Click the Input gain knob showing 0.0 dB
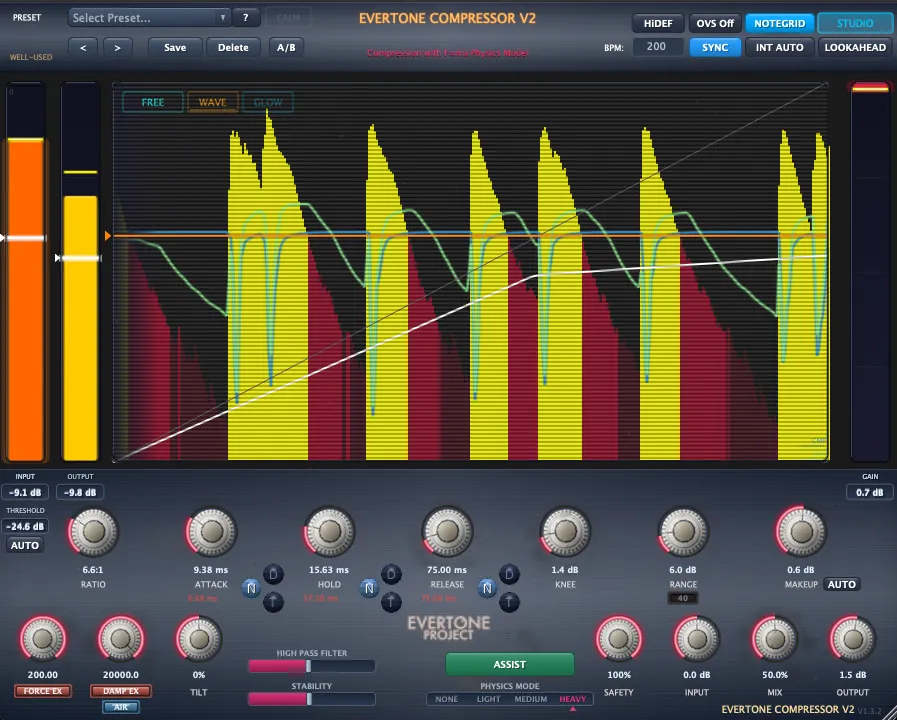The width and height of the screenshot is (897, 720). click(697, 639)
